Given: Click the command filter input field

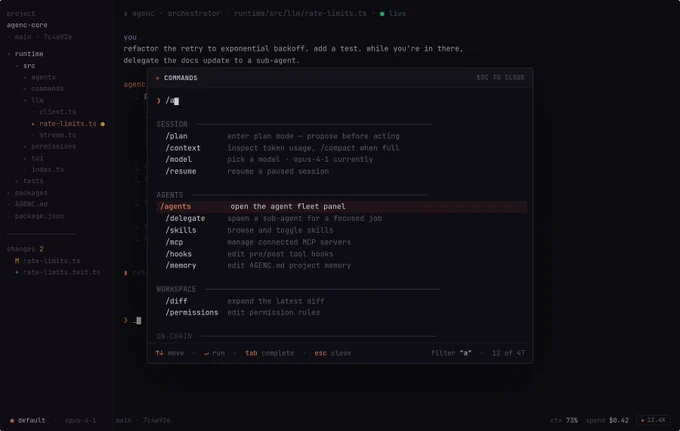Looking at the screenshot, I should tap(340, 101).
